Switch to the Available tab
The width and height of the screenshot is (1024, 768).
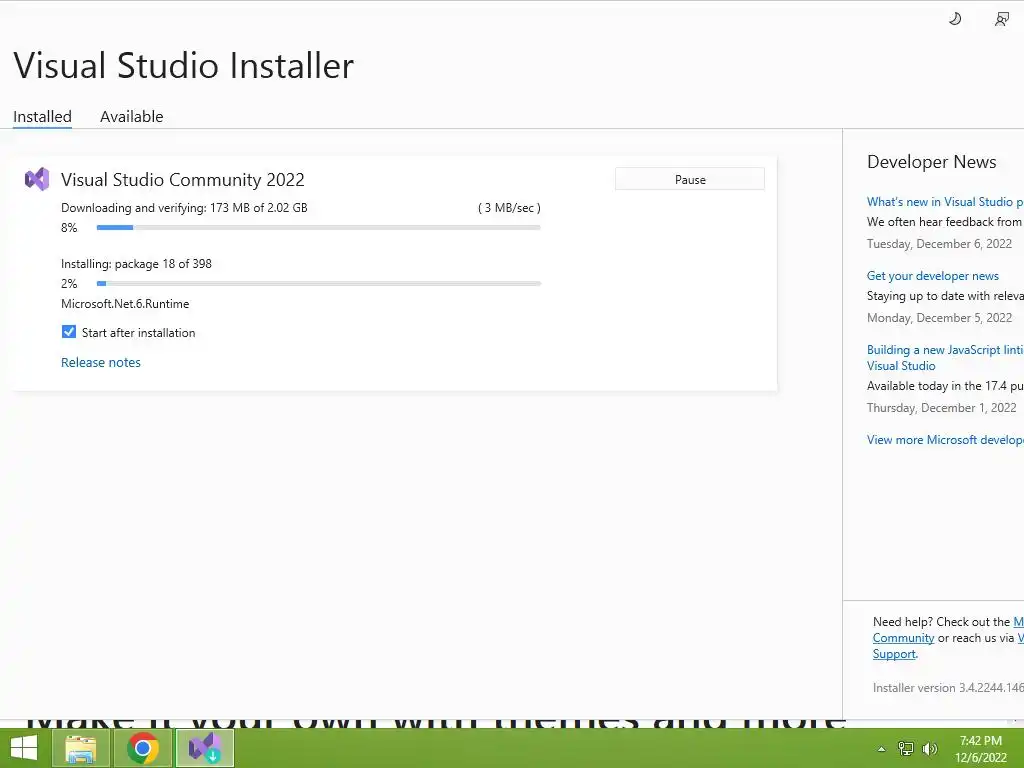(x=131, y=117)
